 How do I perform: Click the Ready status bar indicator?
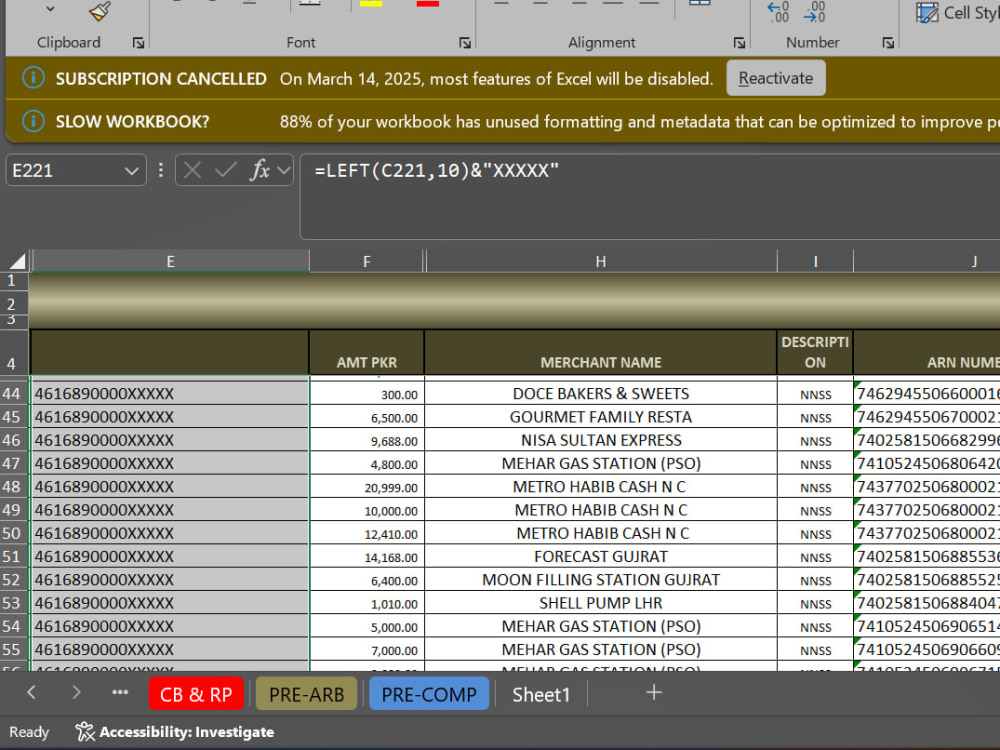click(29, 732)
